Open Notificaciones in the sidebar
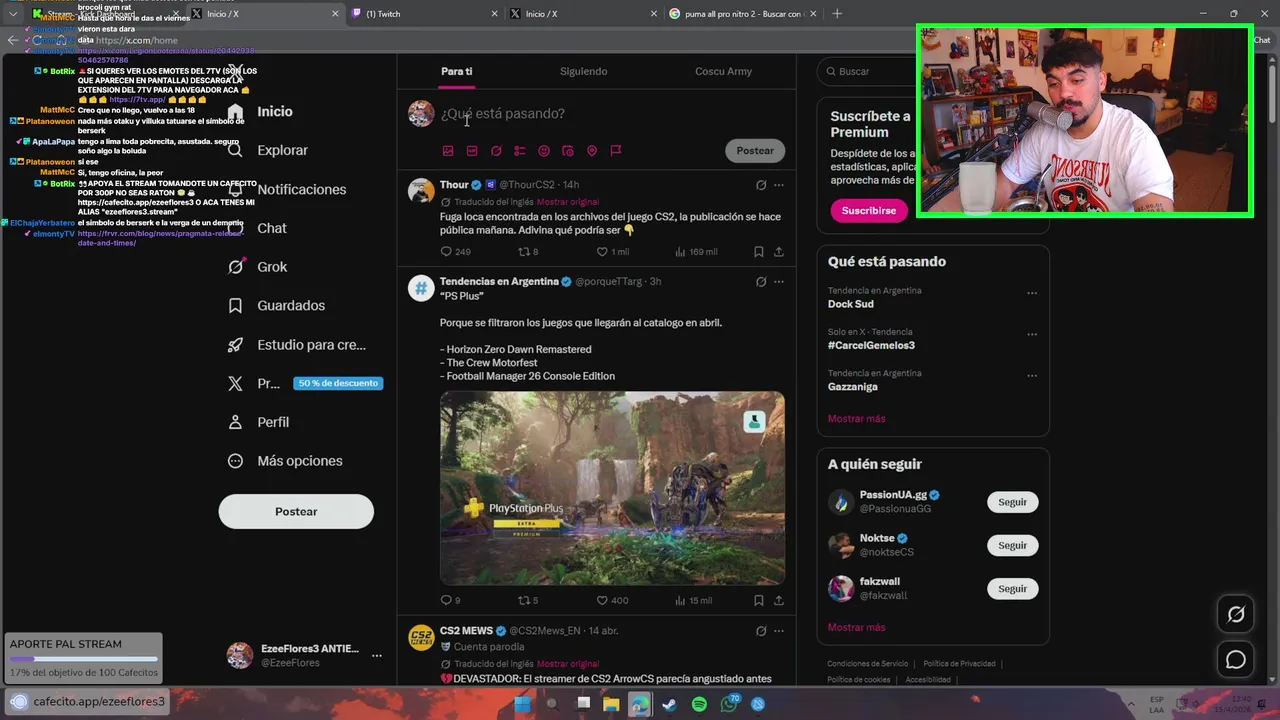This screenshot has height=720, width=1280. (286, 189)
